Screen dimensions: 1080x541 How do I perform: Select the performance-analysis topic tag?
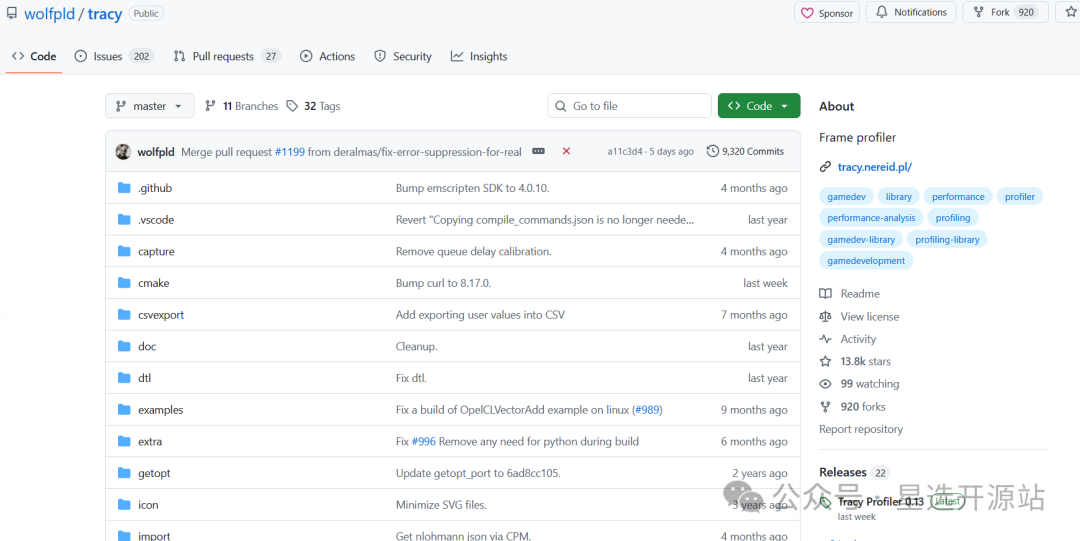[871, 218]
